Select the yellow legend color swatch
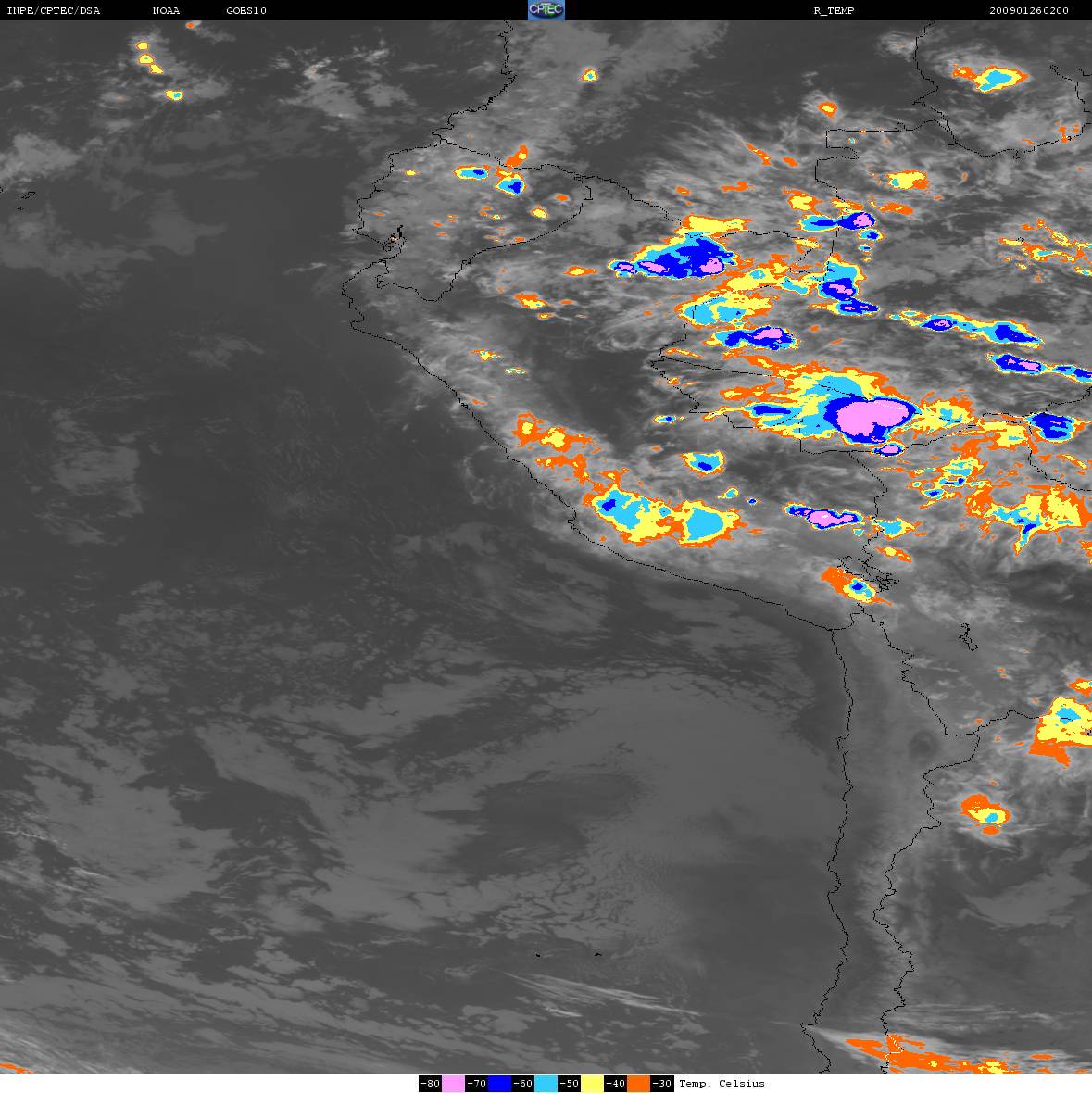The image size is (1092, 1093). (x=593, y=1083)
